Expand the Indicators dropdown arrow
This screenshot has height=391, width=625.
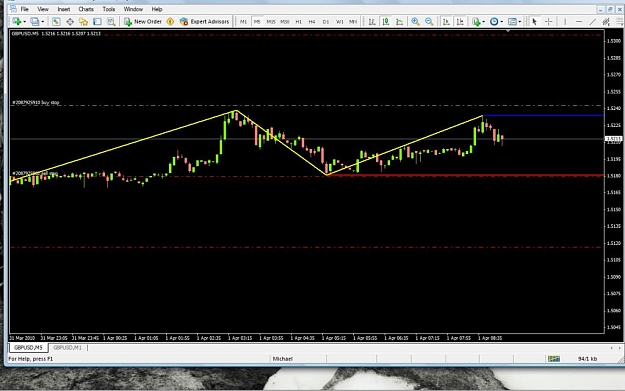483,22
